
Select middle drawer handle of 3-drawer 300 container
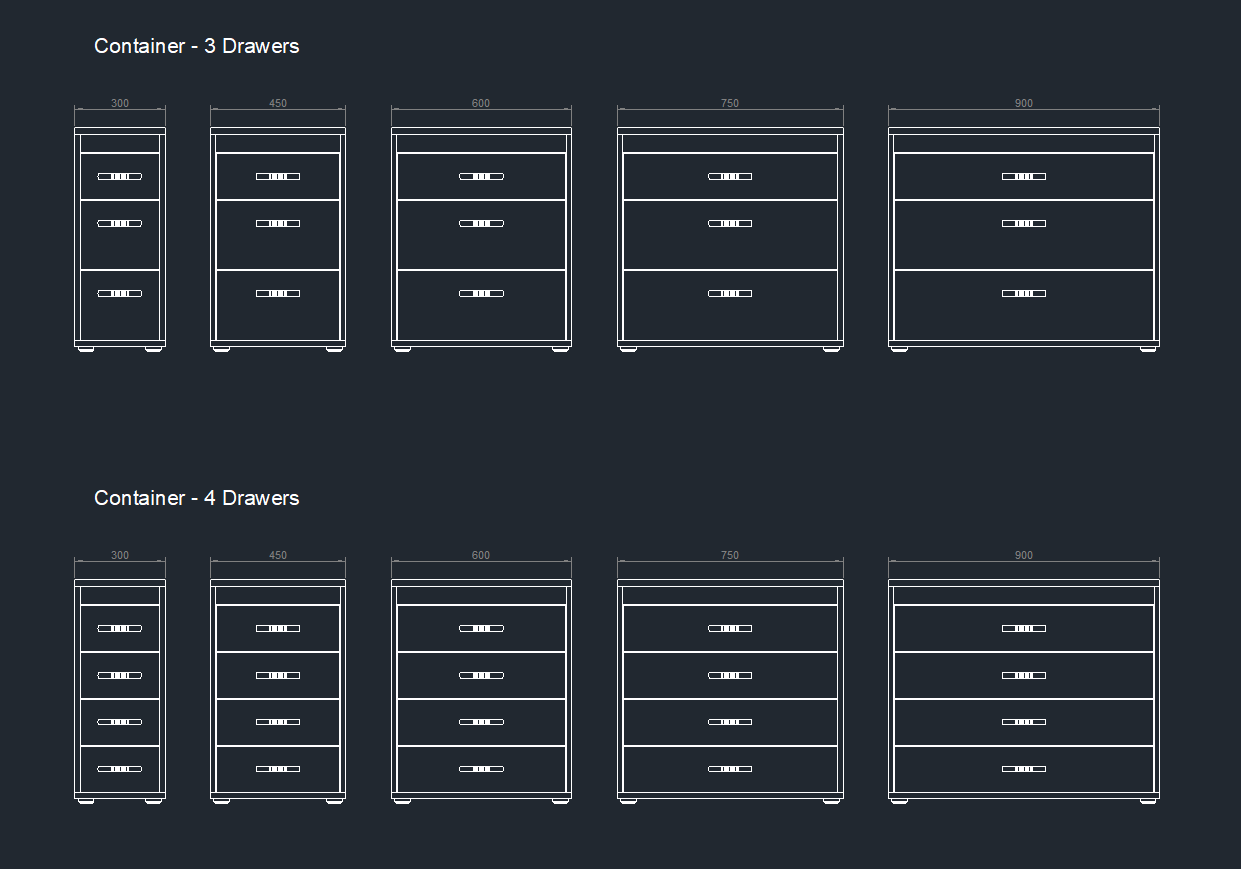tap(120, 224)
